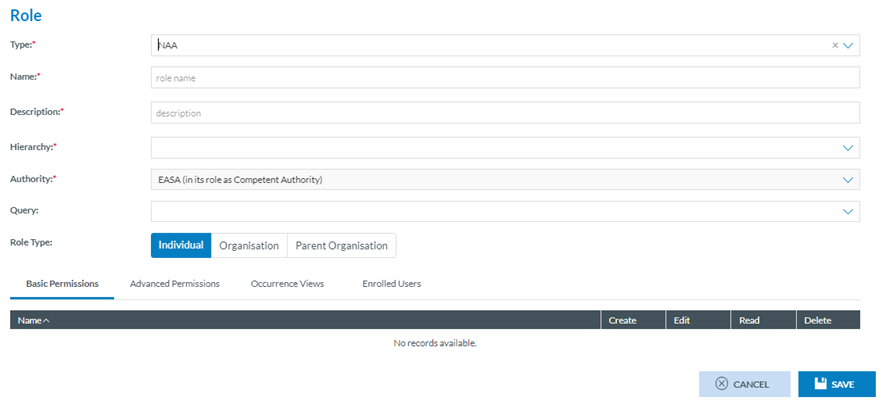Click the Create column header

click(622, 321)
